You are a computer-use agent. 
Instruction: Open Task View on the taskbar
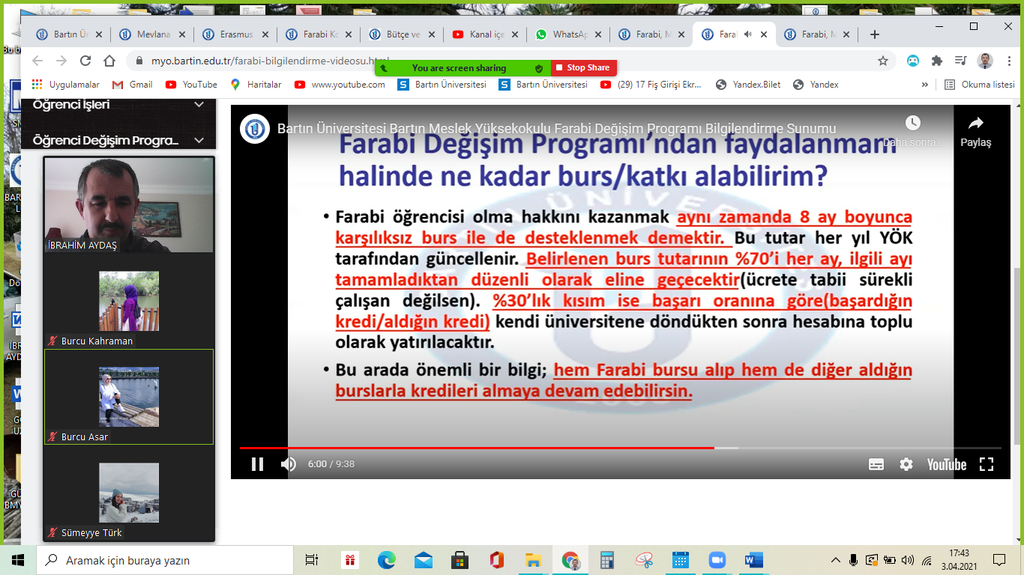[x=312, y=560]
